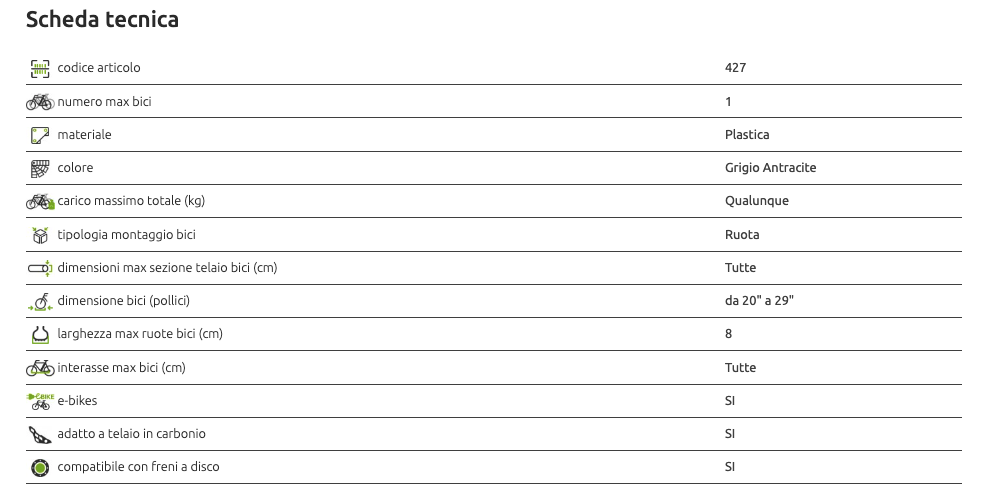Click the interasse max bici bicycle icon
This screenshot has height=503, width=985.
[40, 368]
